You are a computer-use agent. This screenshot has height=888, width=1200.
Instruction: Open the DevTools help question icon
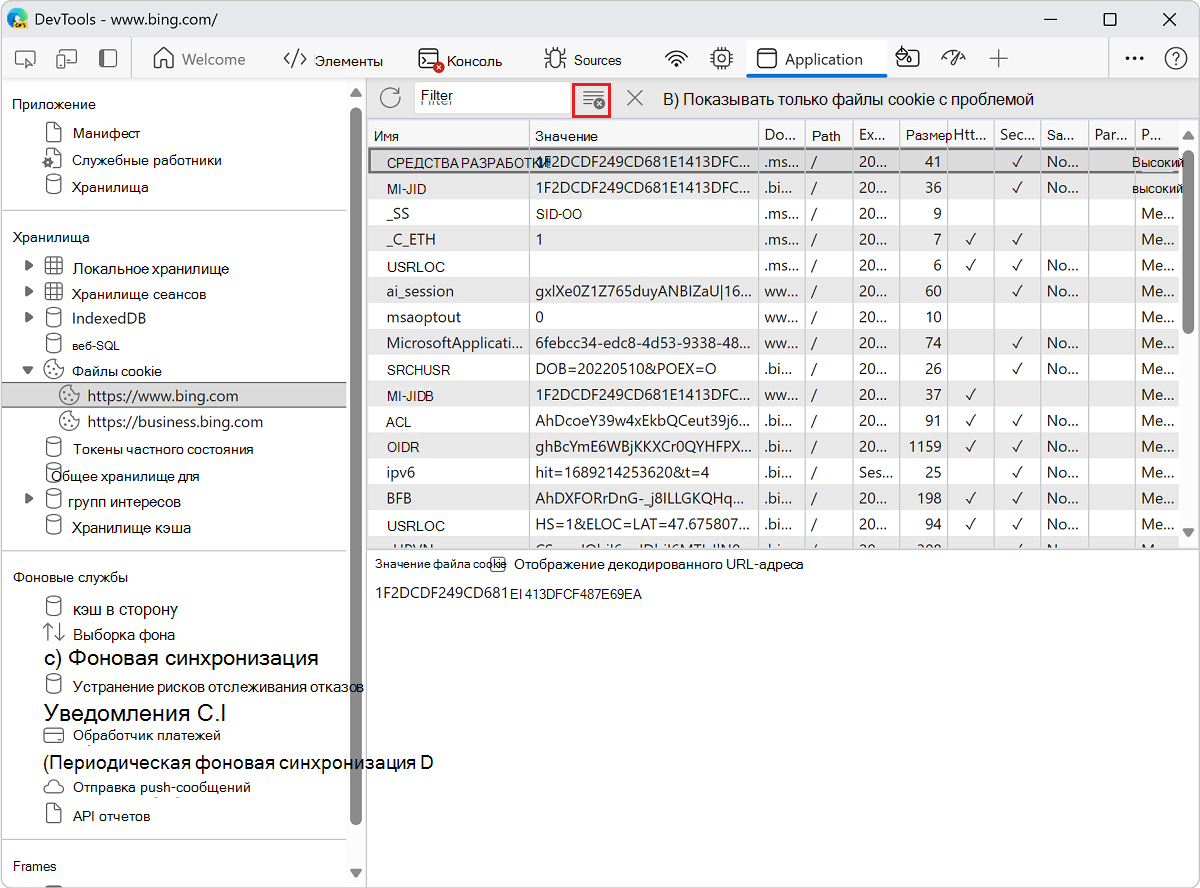(1176, 60)
